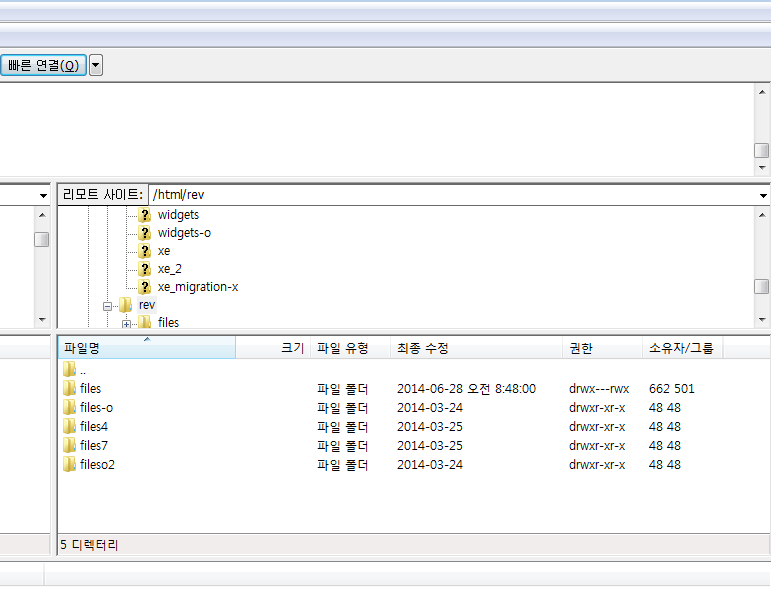Click the folder icon of parent directory row

point(69,369)
